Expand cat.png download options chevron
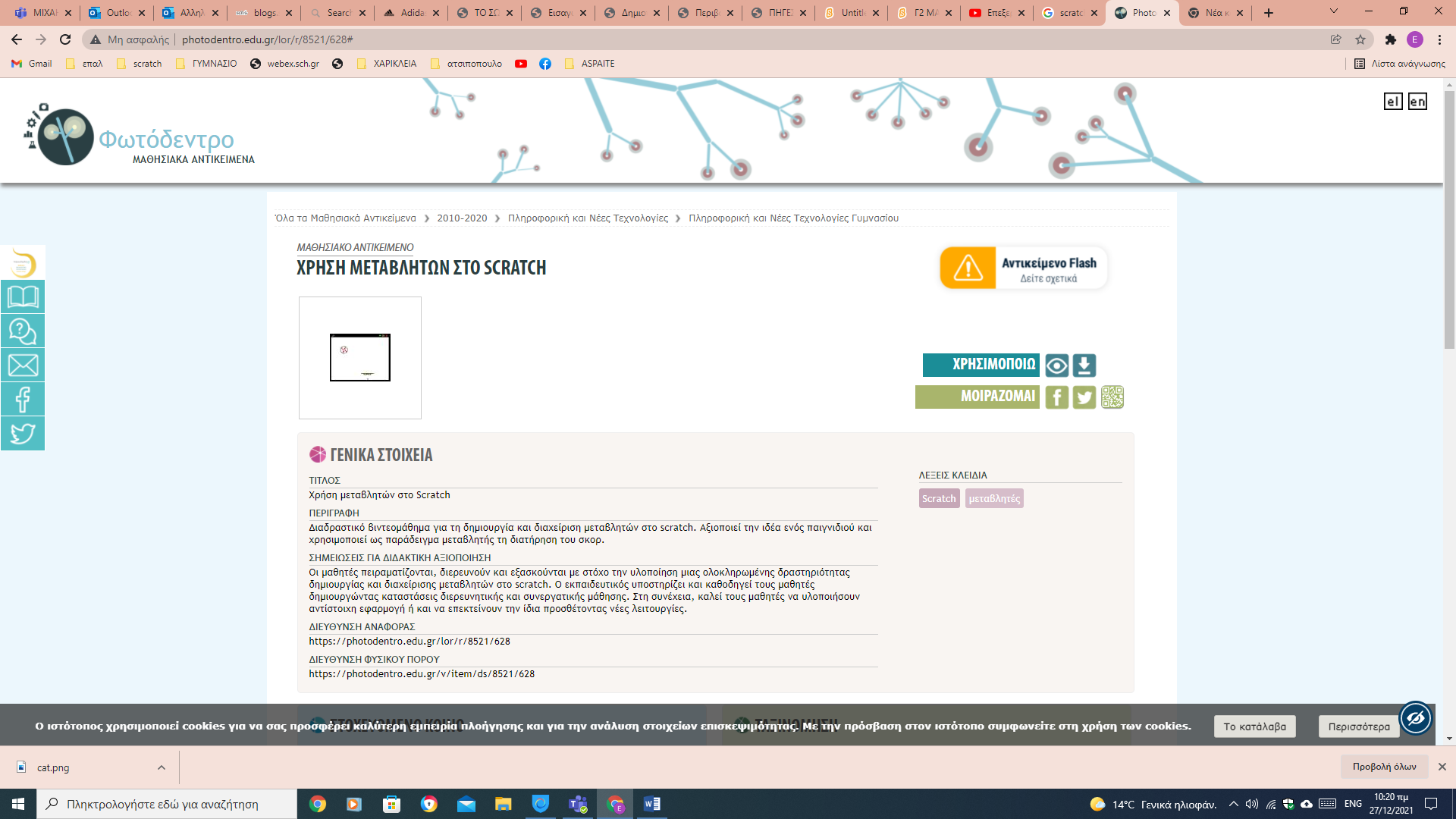 point(162,767)
